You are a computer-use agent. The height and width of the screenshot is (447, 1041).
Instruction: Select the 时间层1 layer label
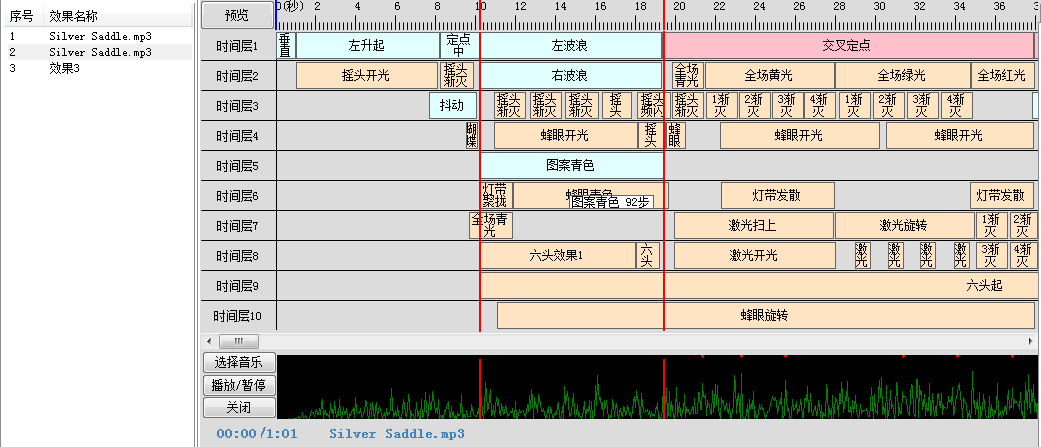[238, 46]
